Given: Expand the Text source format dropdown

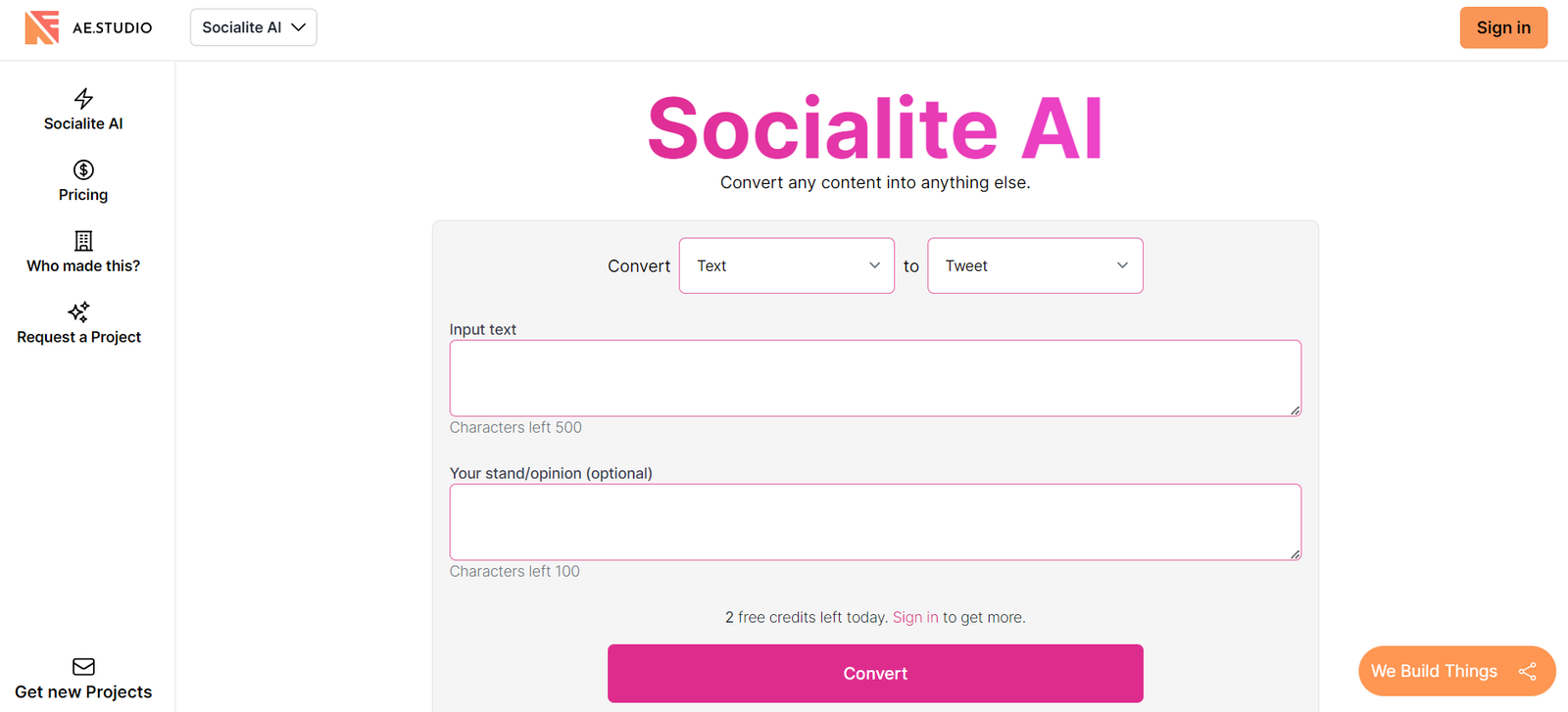Looking at the screenshot, I should (786, 265).
